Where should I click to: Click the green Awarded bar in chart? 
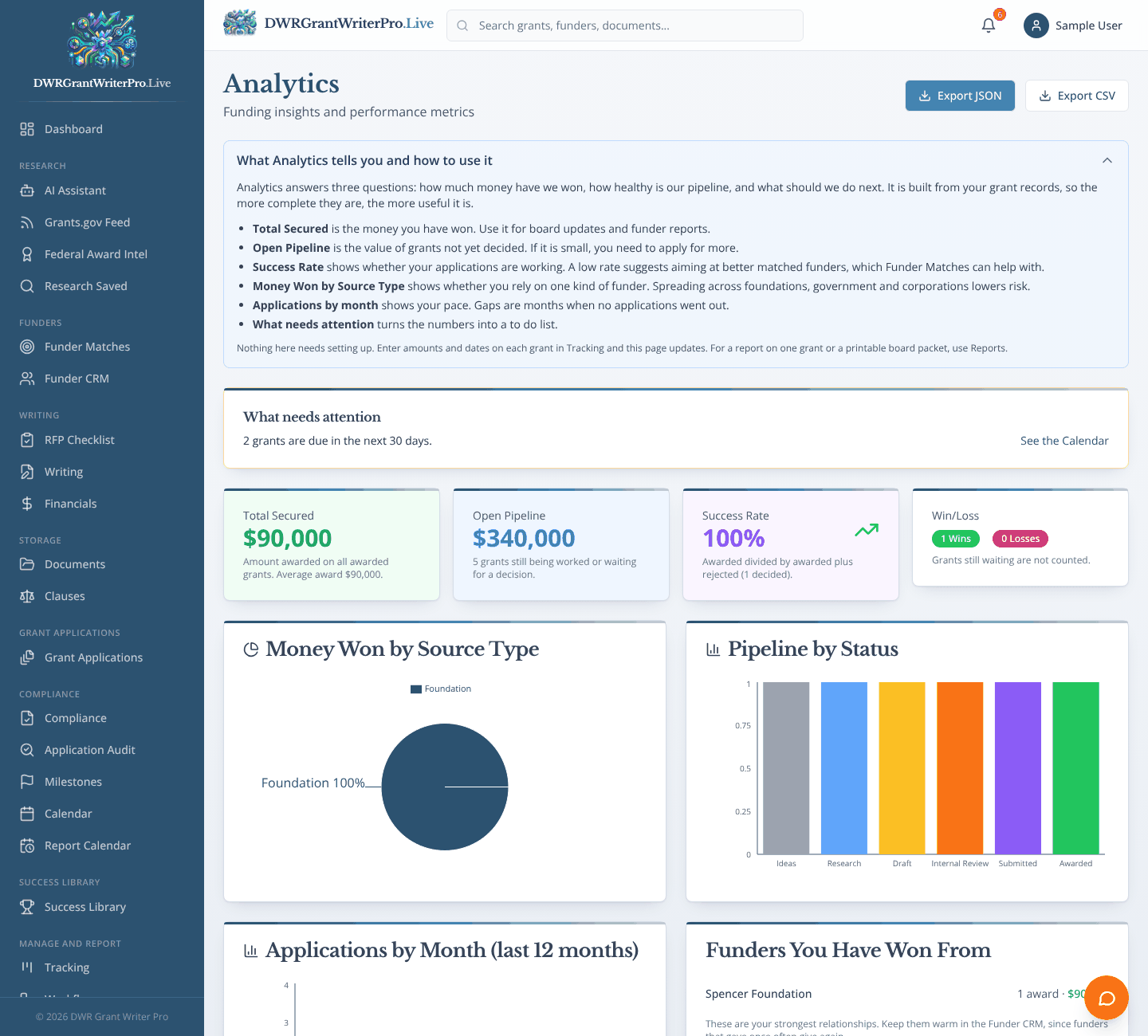pos(1075,768)
